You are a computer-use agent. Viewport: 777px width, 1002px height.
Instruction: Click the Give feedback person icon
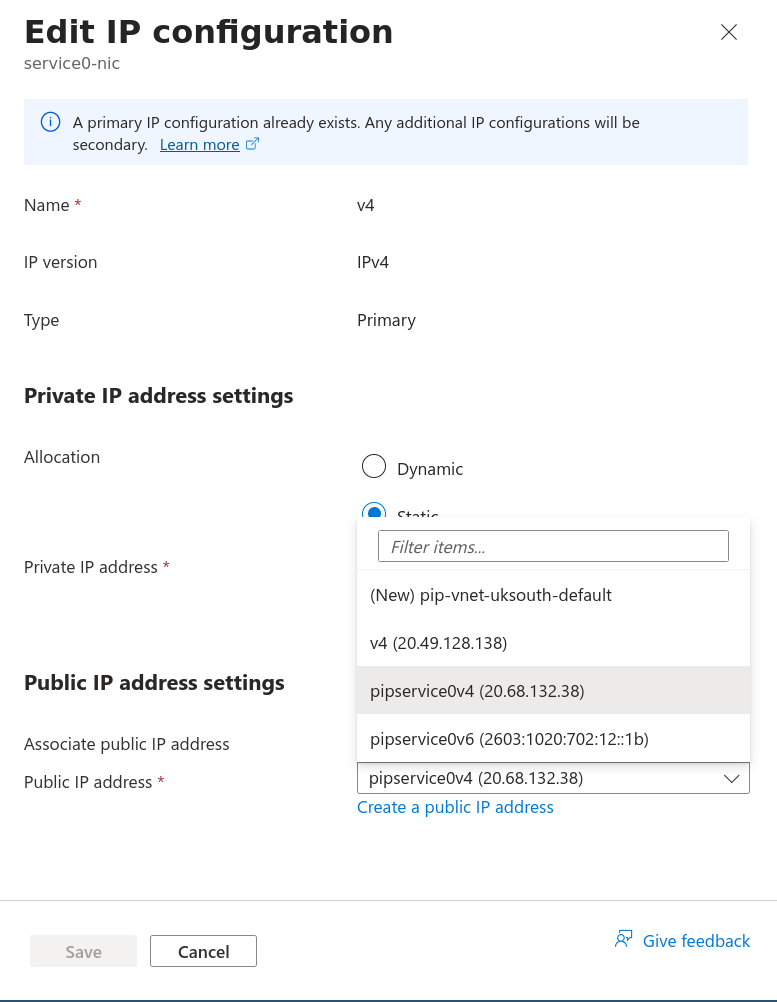(624, 940)
